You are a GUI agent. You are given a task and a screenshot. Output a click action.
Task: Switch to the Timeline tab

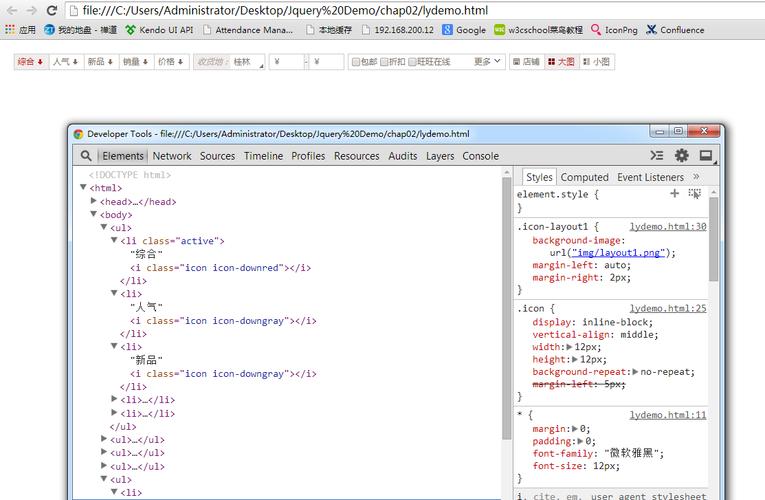pyautogui.click(x=263, y=156)
